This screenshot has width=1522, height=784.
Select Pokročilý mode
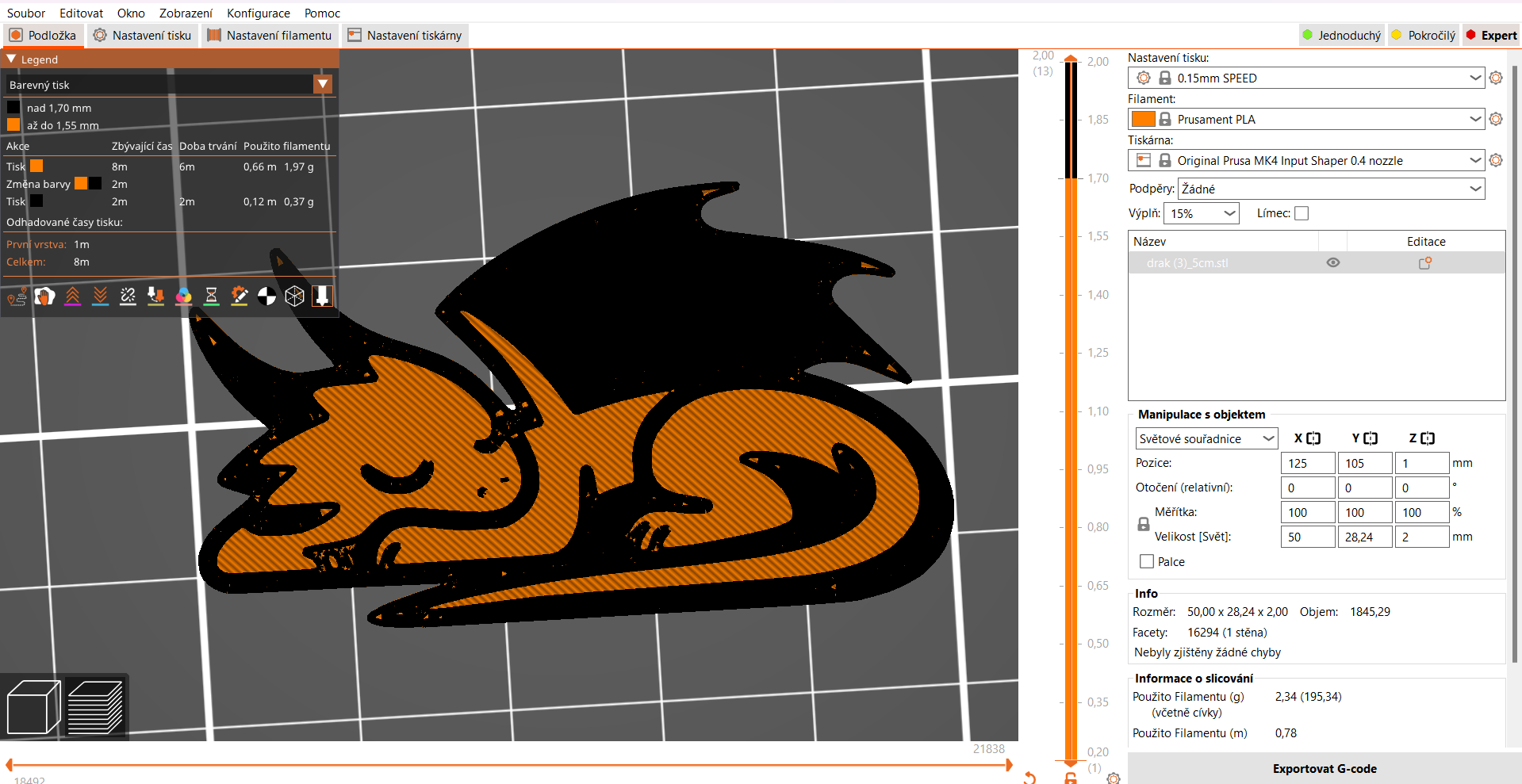point(1424,35)
